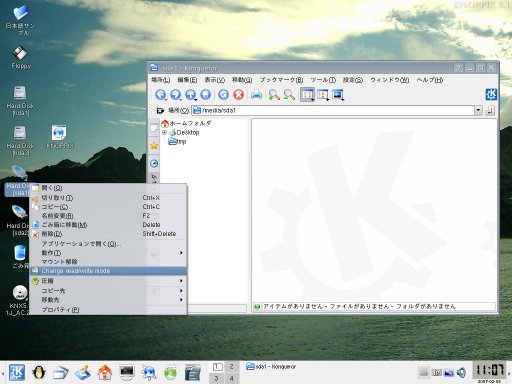
Task: Switch to virtual desktop 4
Action: tap(232, 378)
